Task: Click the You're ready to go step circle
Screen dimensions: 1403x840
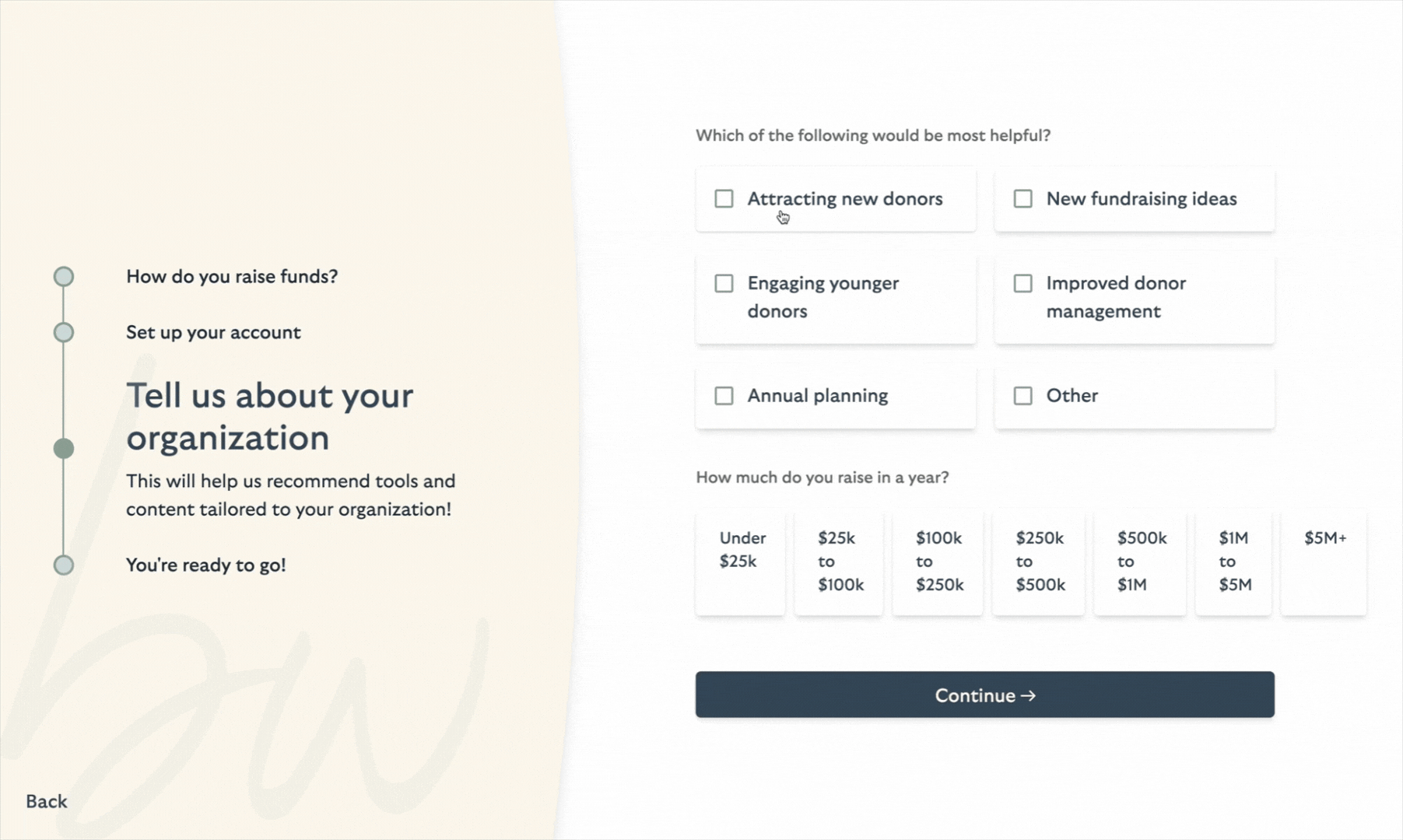Action: click(64, 565)
